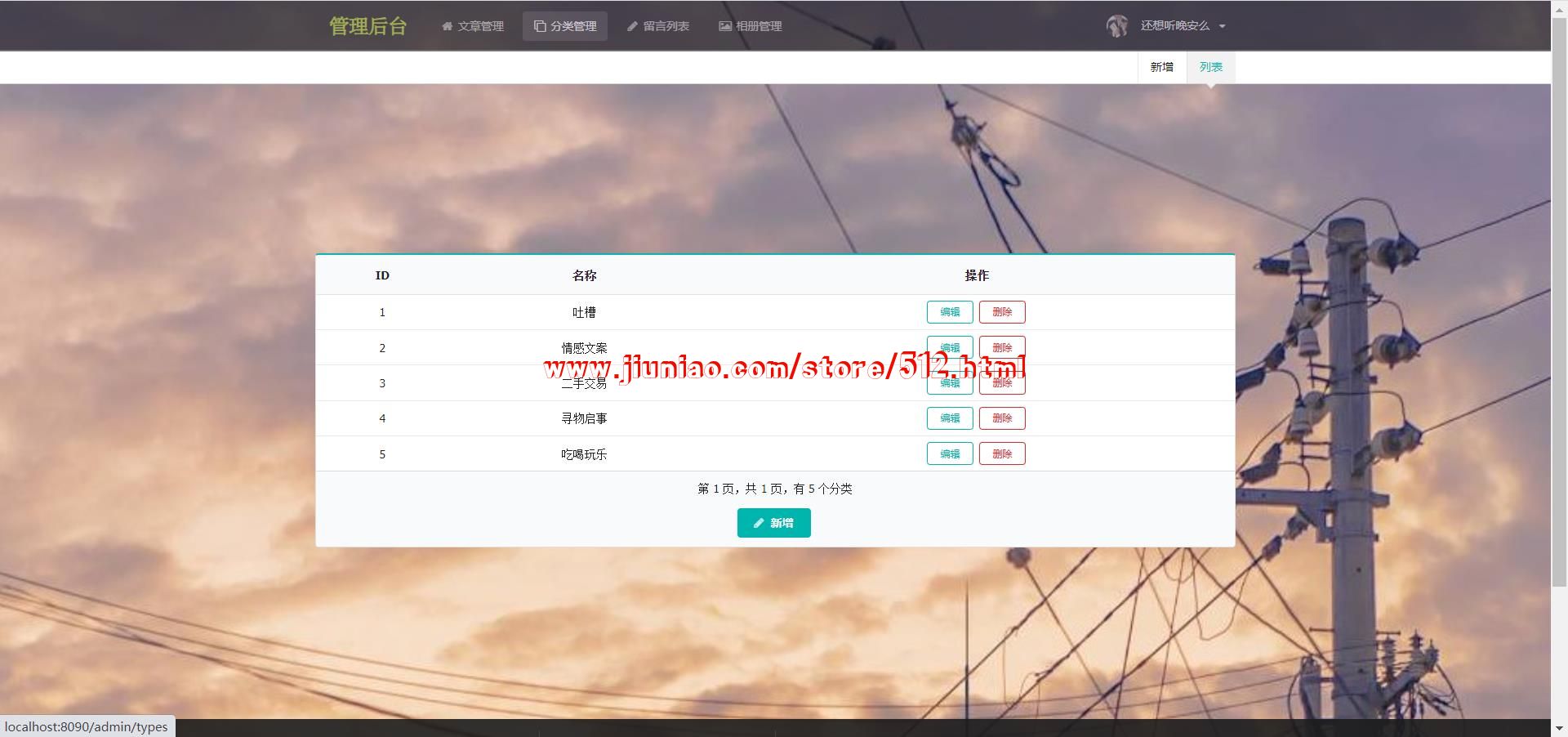The image size is (1568, 737).
Task: Click the picture icon beside 相册管理
Action: pyautogui.click(x=725, y=26)
